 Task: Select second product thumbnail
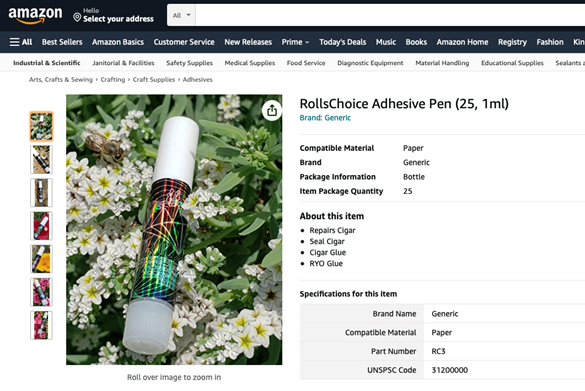tap(41, 160)
